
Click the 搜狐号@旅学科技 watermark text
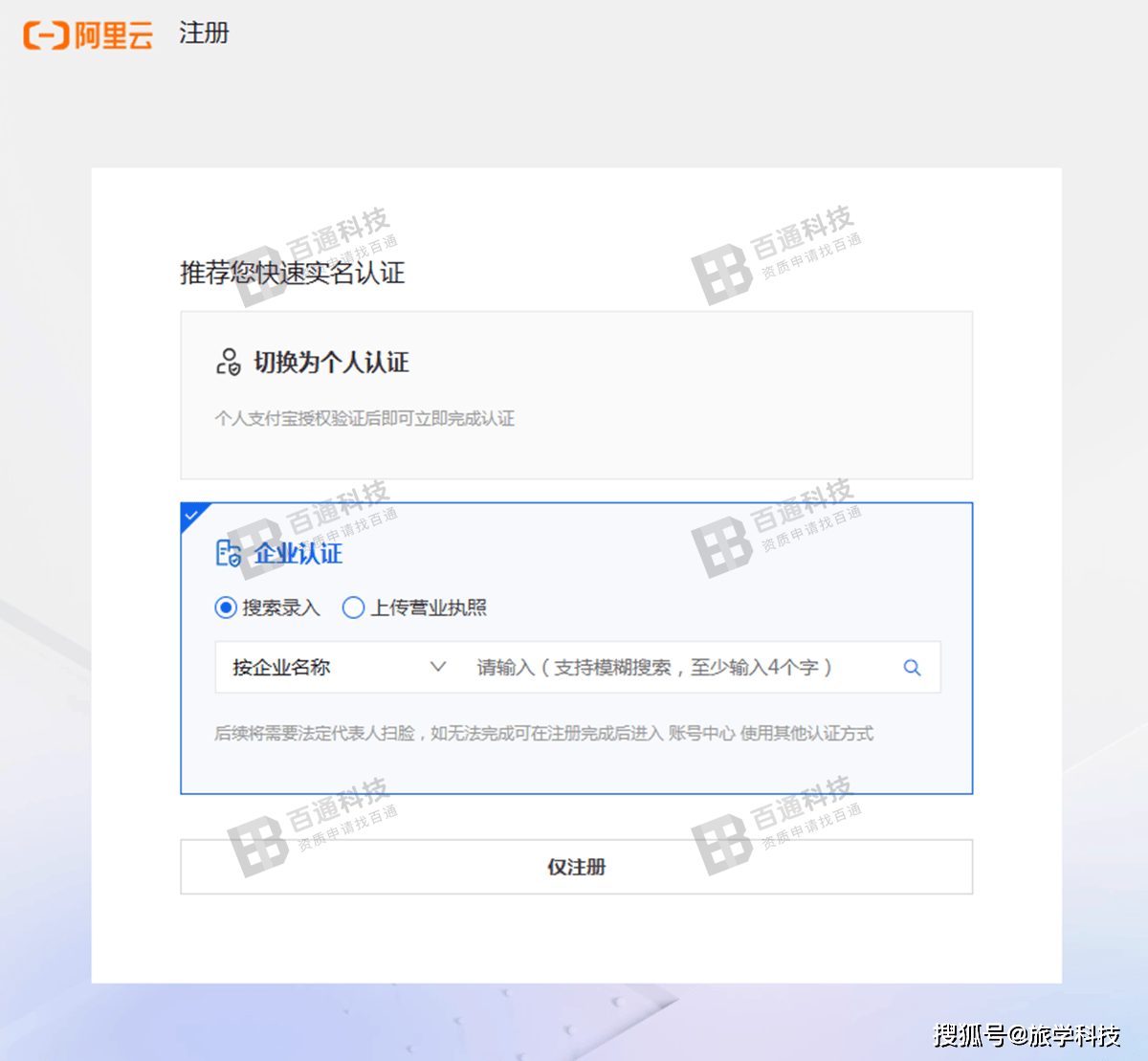coord(1027,1035)
